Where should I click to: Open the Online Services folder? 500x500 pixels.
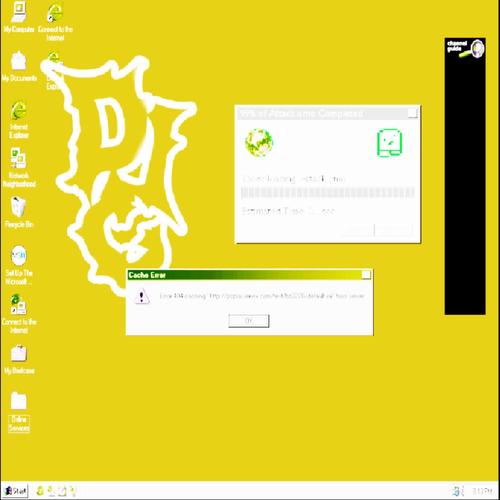coord(19,412)
